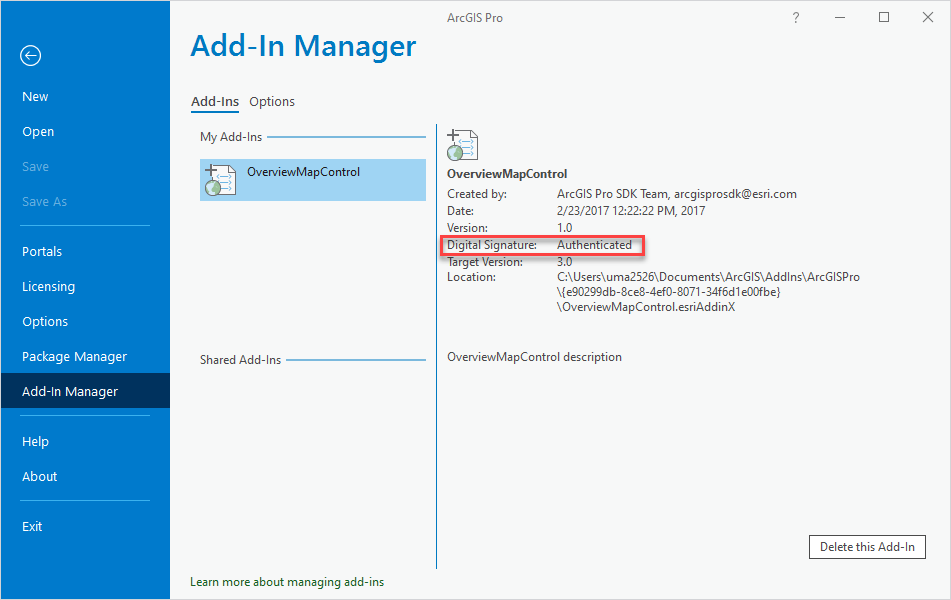Open an existing project

(x=37, y=131)
